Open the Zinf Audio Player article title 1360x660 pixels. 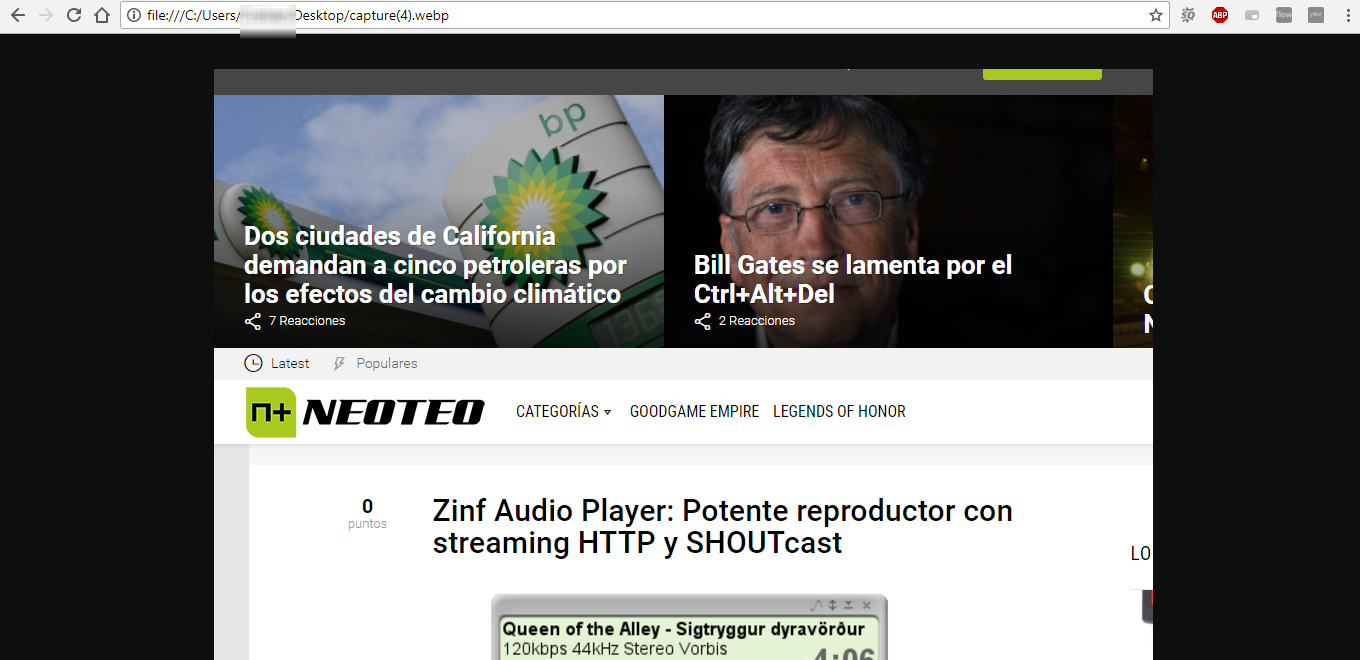pos(723,526)
